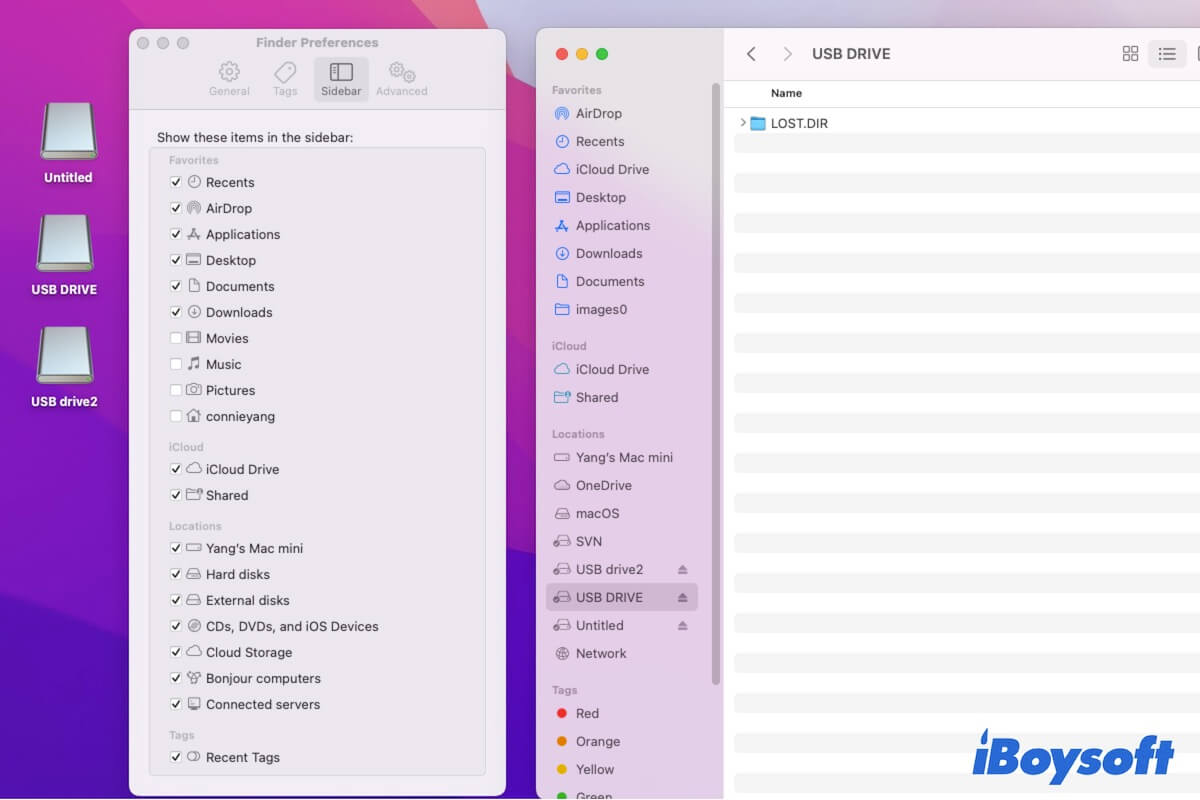Viewport: 1200px width, 800px height.
Task: Switch to the General preferences tab
Action: tap(229, 78)
